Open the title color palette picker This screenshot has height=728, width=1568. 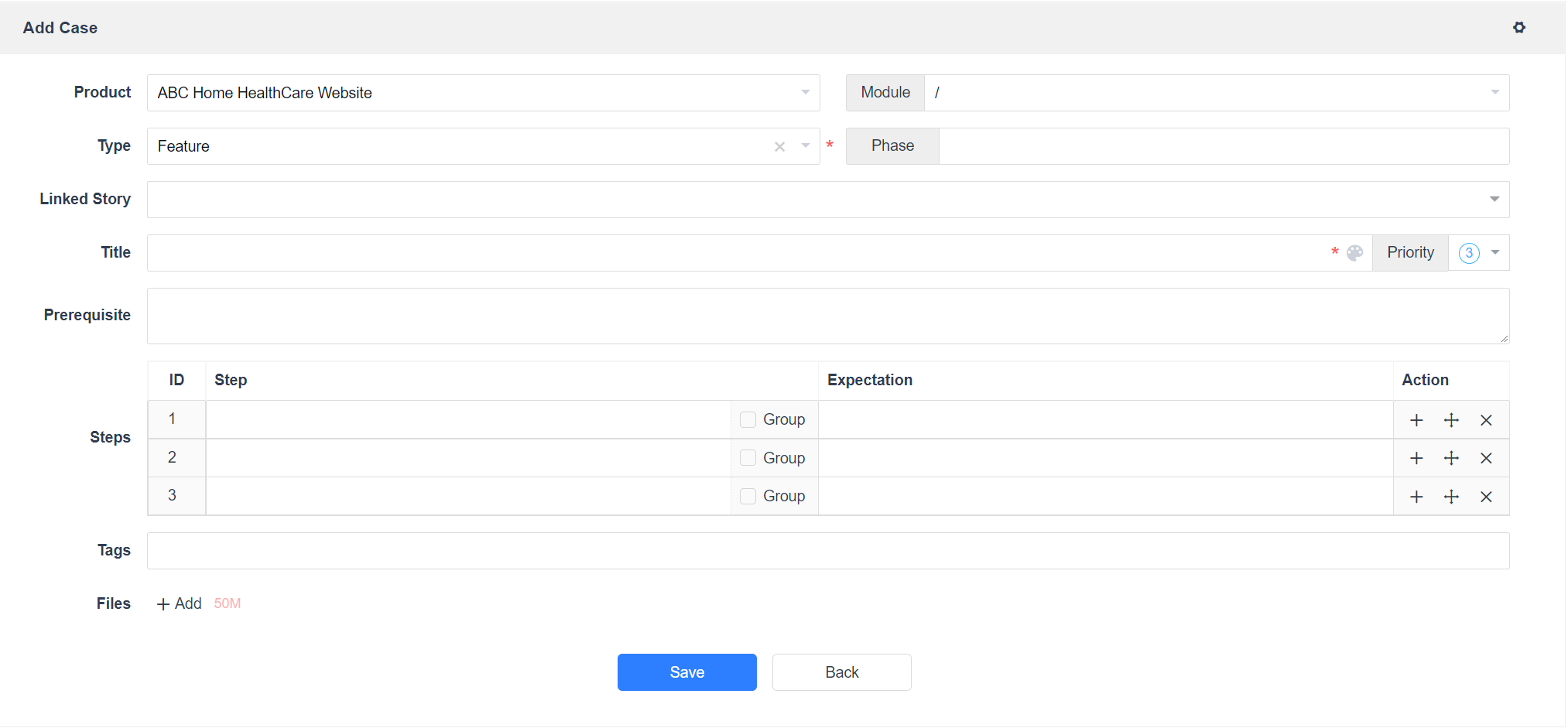[x=1354, y=253]
